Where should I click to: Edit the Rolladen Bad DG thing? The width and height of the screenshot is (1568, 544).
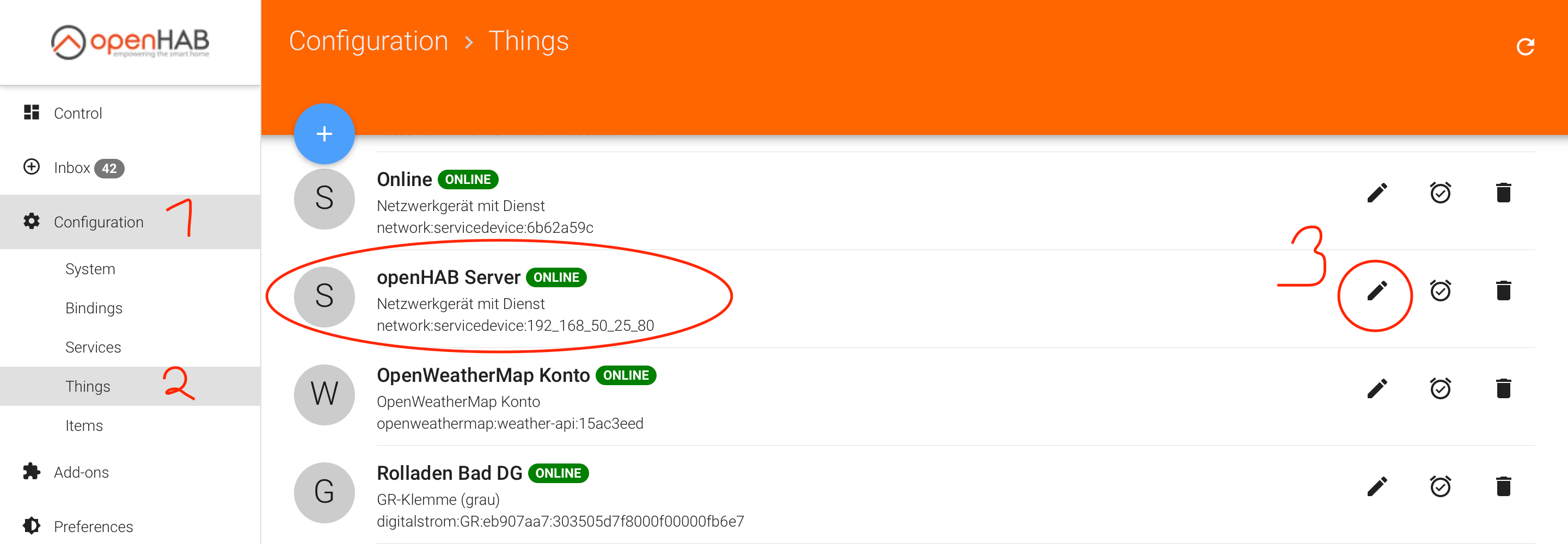(1376, 487)
